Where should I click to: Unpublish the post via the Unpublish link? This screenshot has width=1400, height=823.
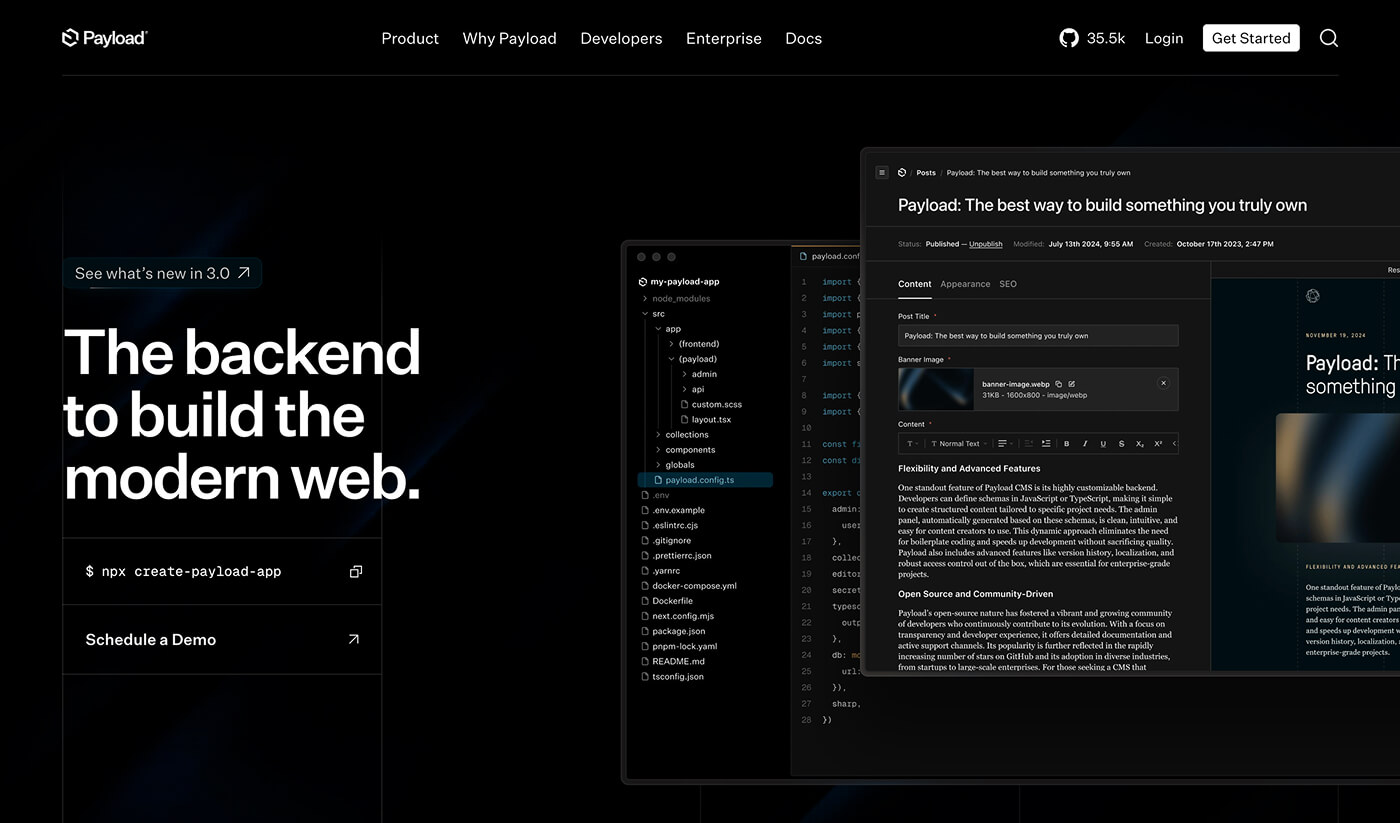(985, 243)
